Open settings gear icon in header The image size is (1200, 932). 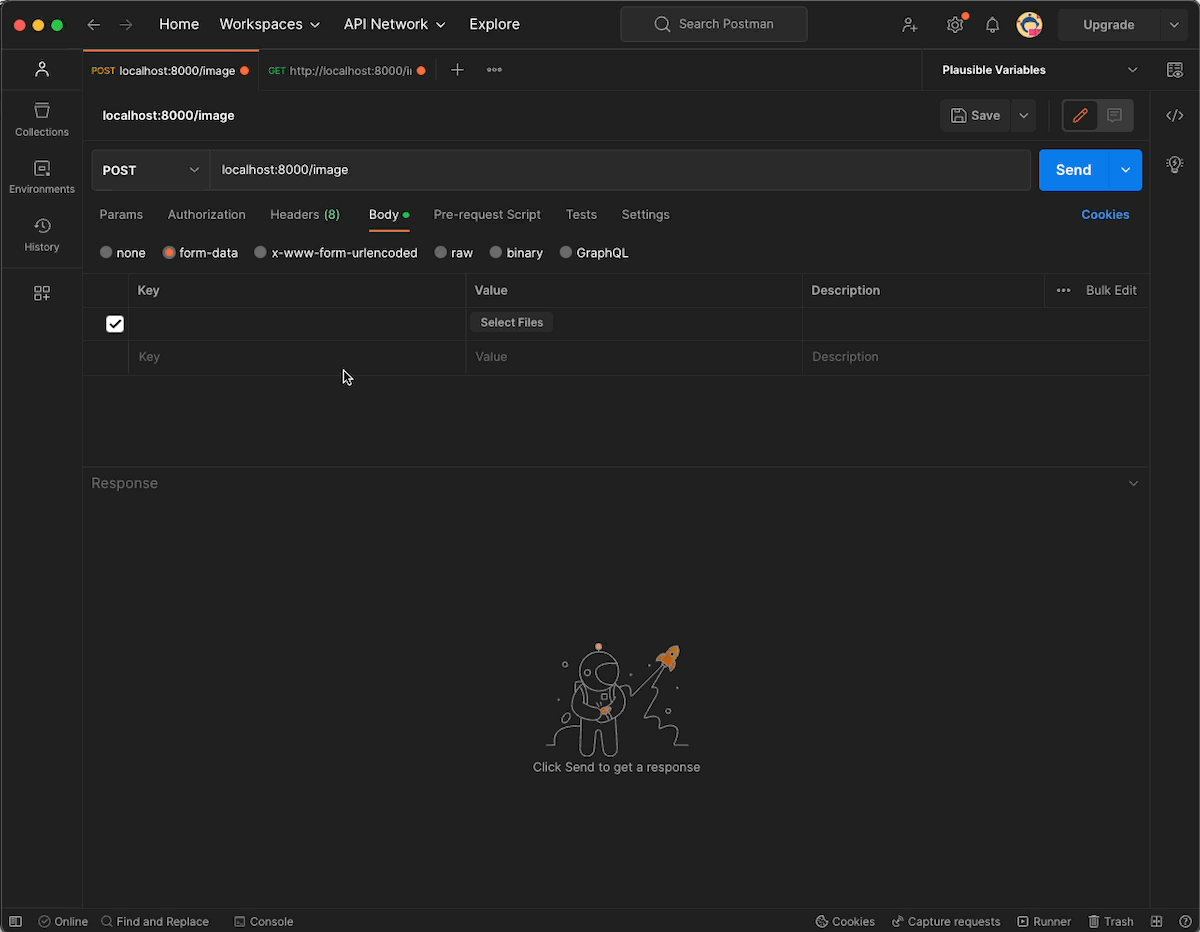pyautogui.click(x=955, y=25)
